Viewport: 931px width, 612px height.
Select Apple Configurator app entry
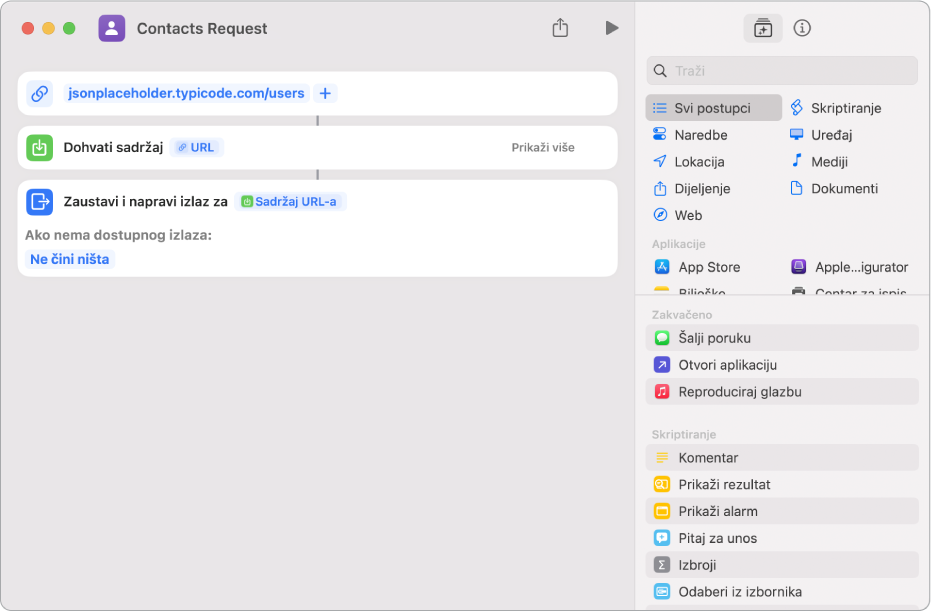[x=851, y=267]
